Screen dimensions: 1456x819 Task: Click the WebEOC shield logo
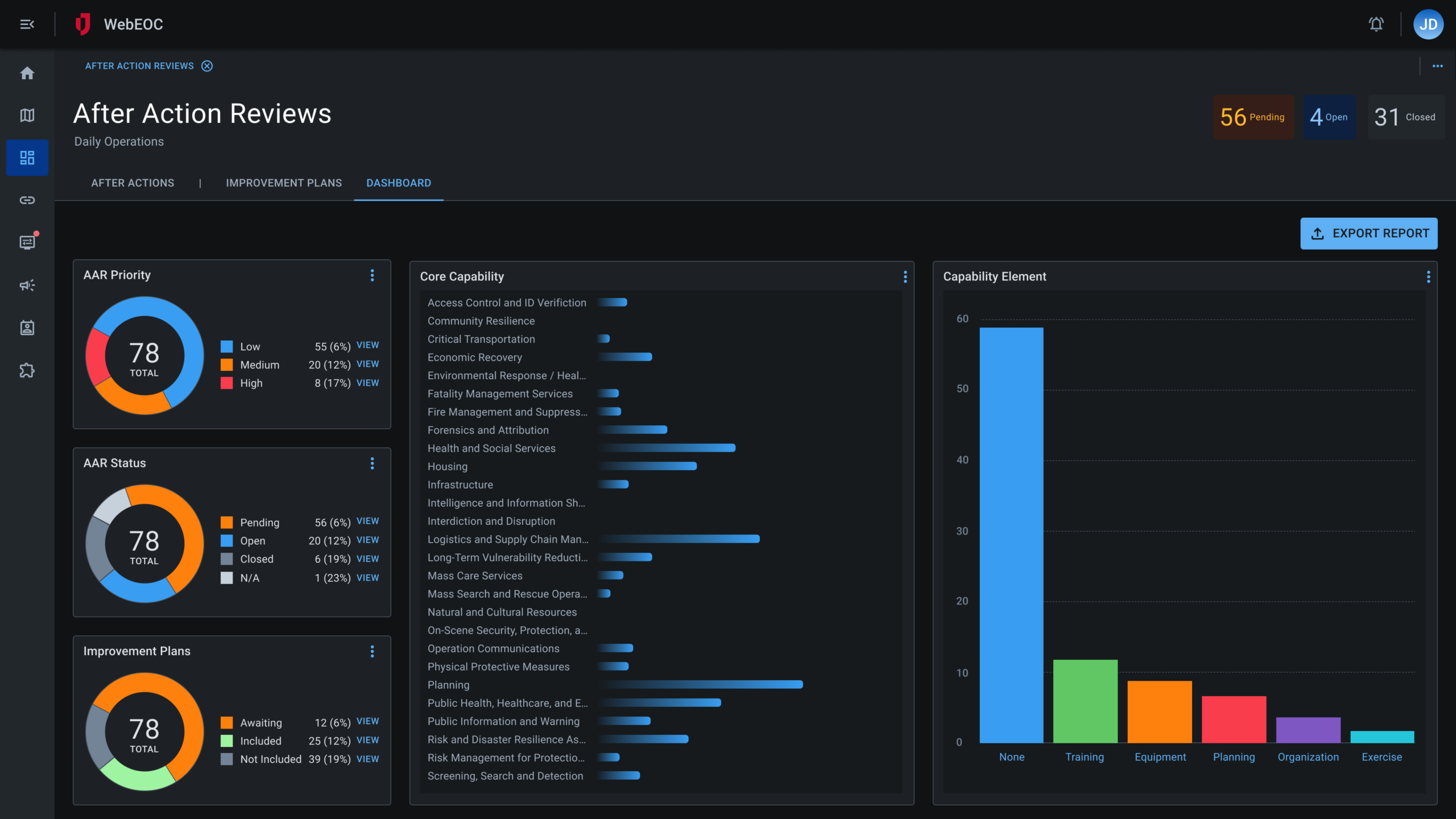[83, 24]
